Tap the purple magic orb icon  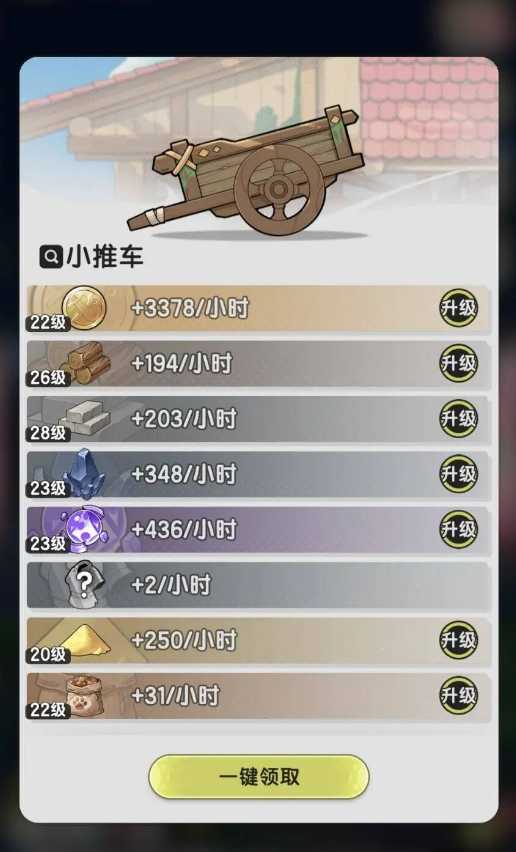85,529
